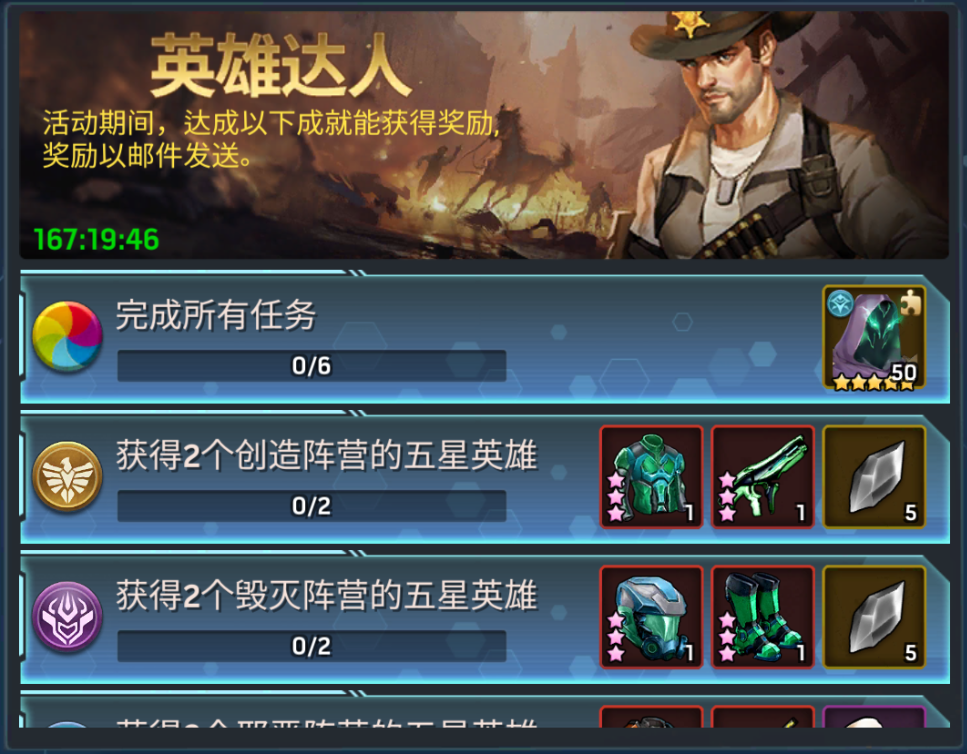Tap the purple Destruction faction icon
The image size is (967, 754).
tap(67, 617)
